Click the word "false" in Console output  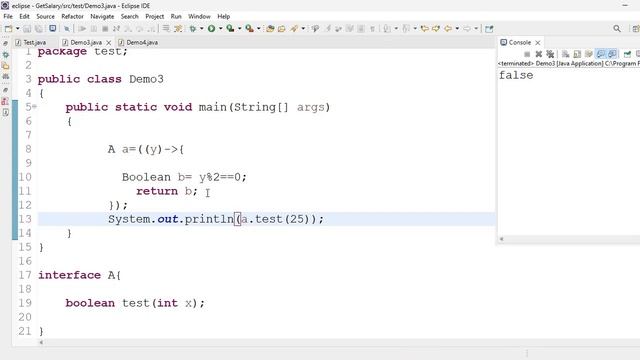point(516,75)
